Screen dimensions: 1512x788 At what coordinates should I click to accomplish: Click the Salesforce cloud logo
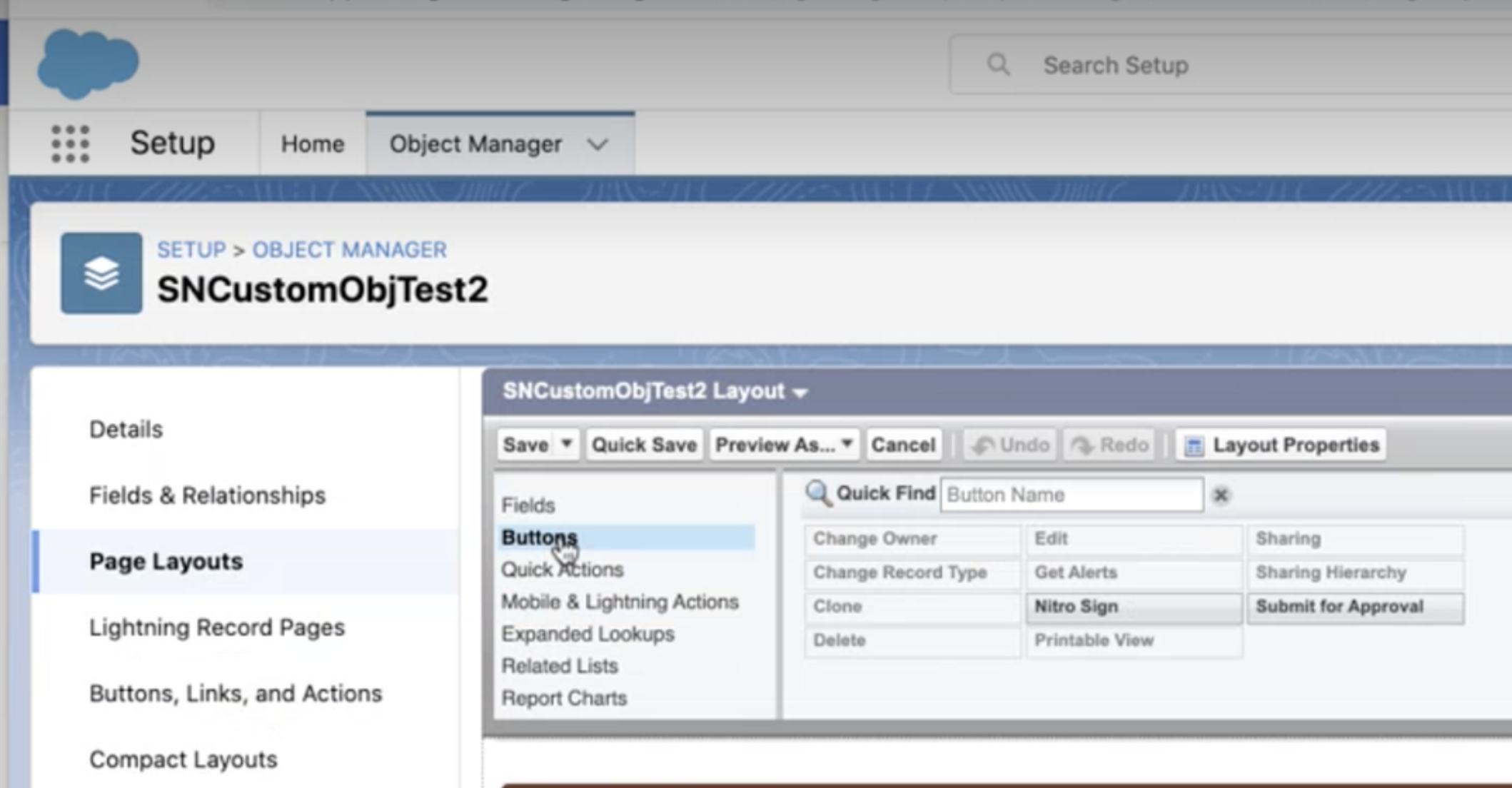click(x=87, y=63)
